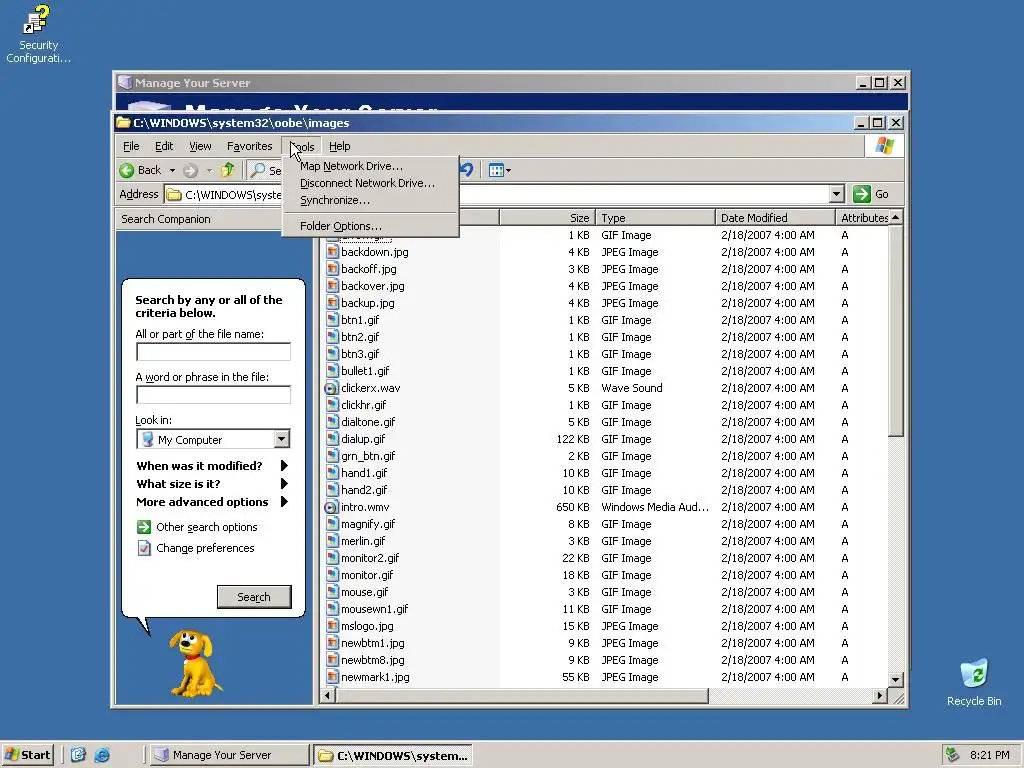The width and height of the screenshot is (1024, 768).
Task: Click the Change preferences checkmark icon
Action: tap(144, 548)
